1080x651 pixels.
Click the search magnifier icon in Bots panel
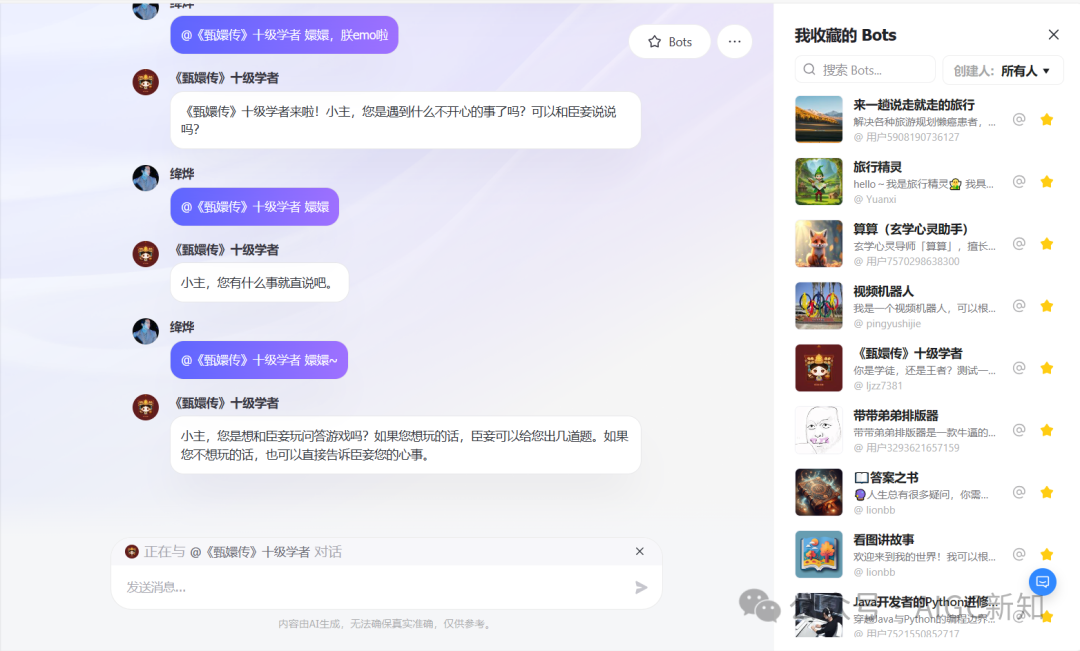point(809,70)
